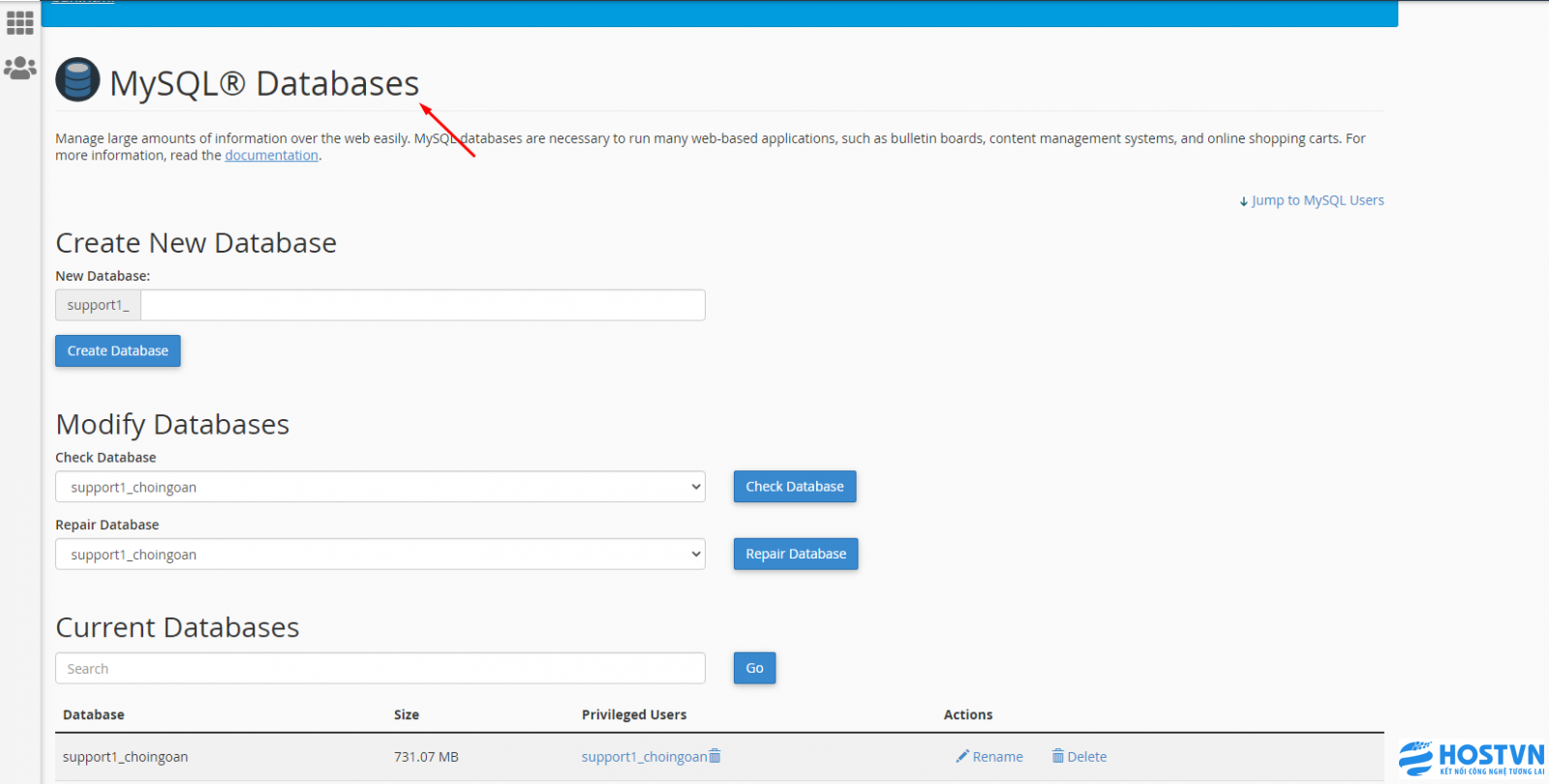Click the Repair Database button
Viewport: 1549px width, 784px height.
pos(796,554)
